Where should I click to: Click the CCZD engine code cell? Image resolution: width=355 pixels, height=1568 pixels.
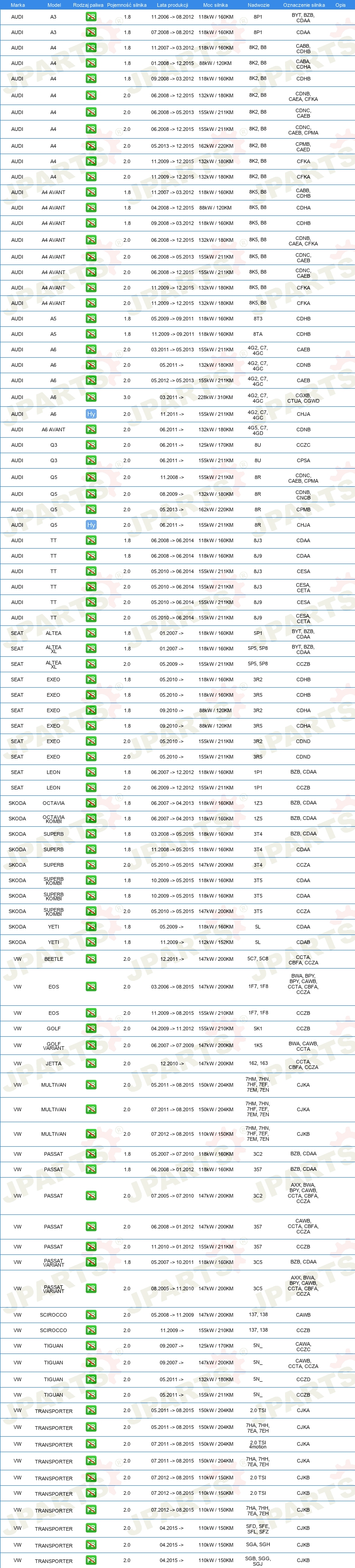click(303, 1380)
